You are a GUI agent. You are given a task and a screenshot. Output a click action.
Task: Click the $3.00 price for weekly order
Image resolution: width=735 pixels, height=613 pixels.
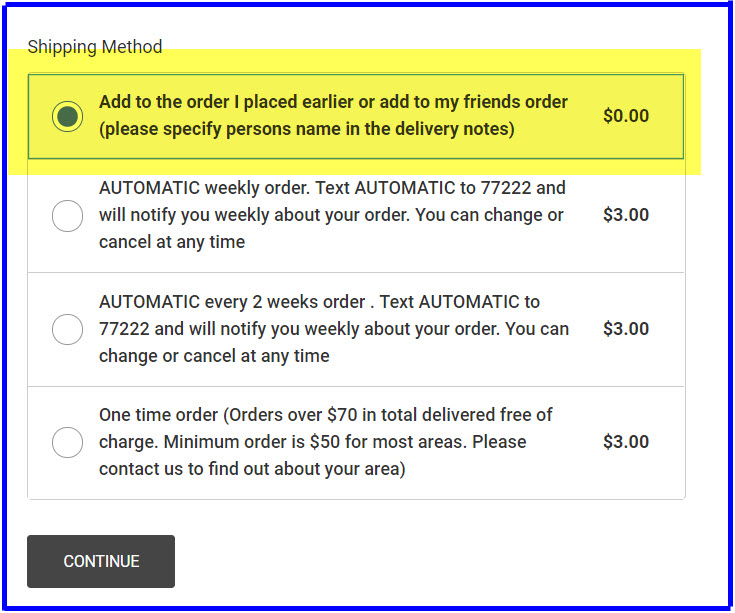[626, 215]
